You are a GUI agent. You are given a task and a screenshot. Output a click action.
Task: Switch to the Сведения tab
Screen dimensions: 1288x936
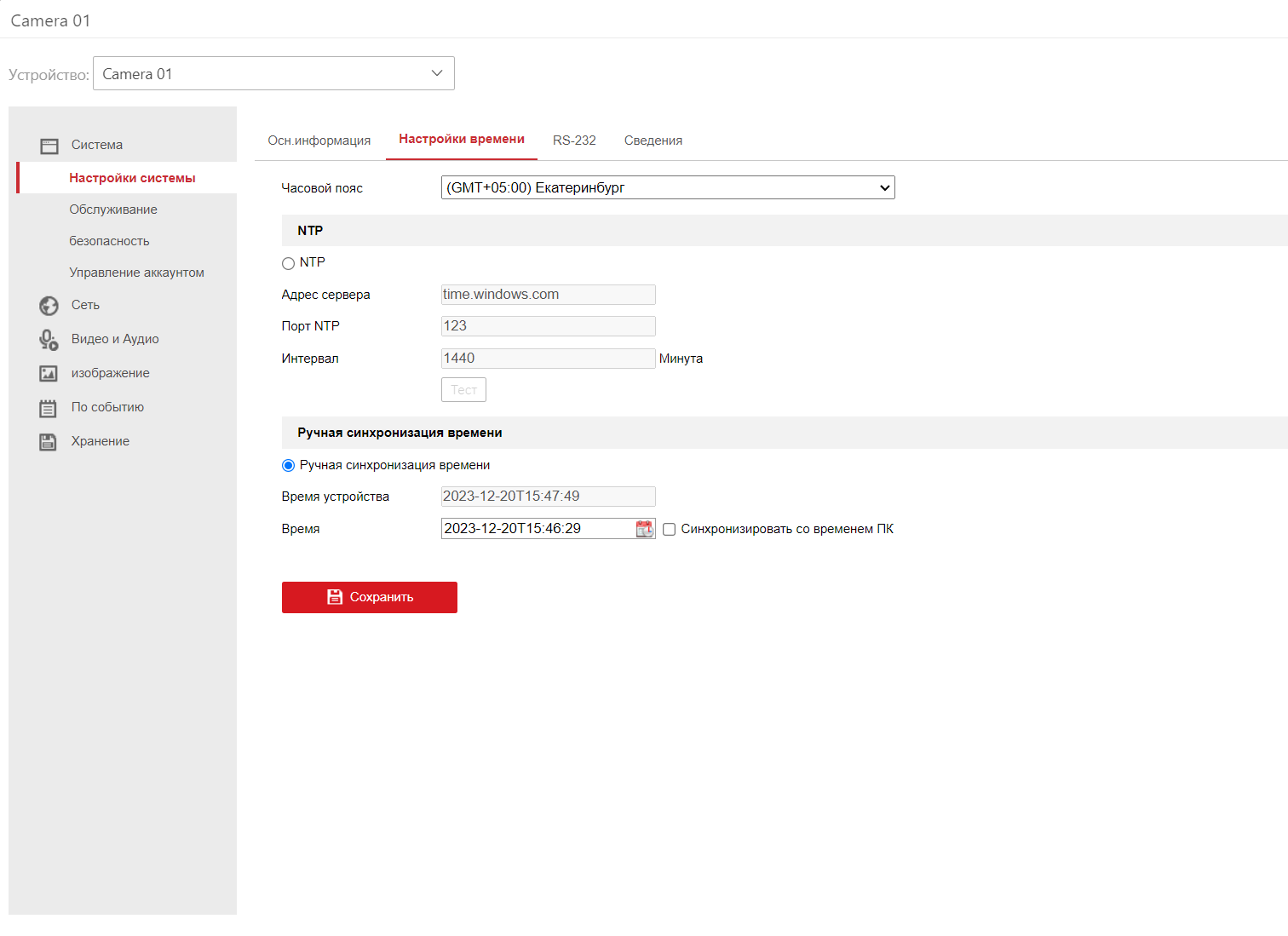click(x=653, y=141)
